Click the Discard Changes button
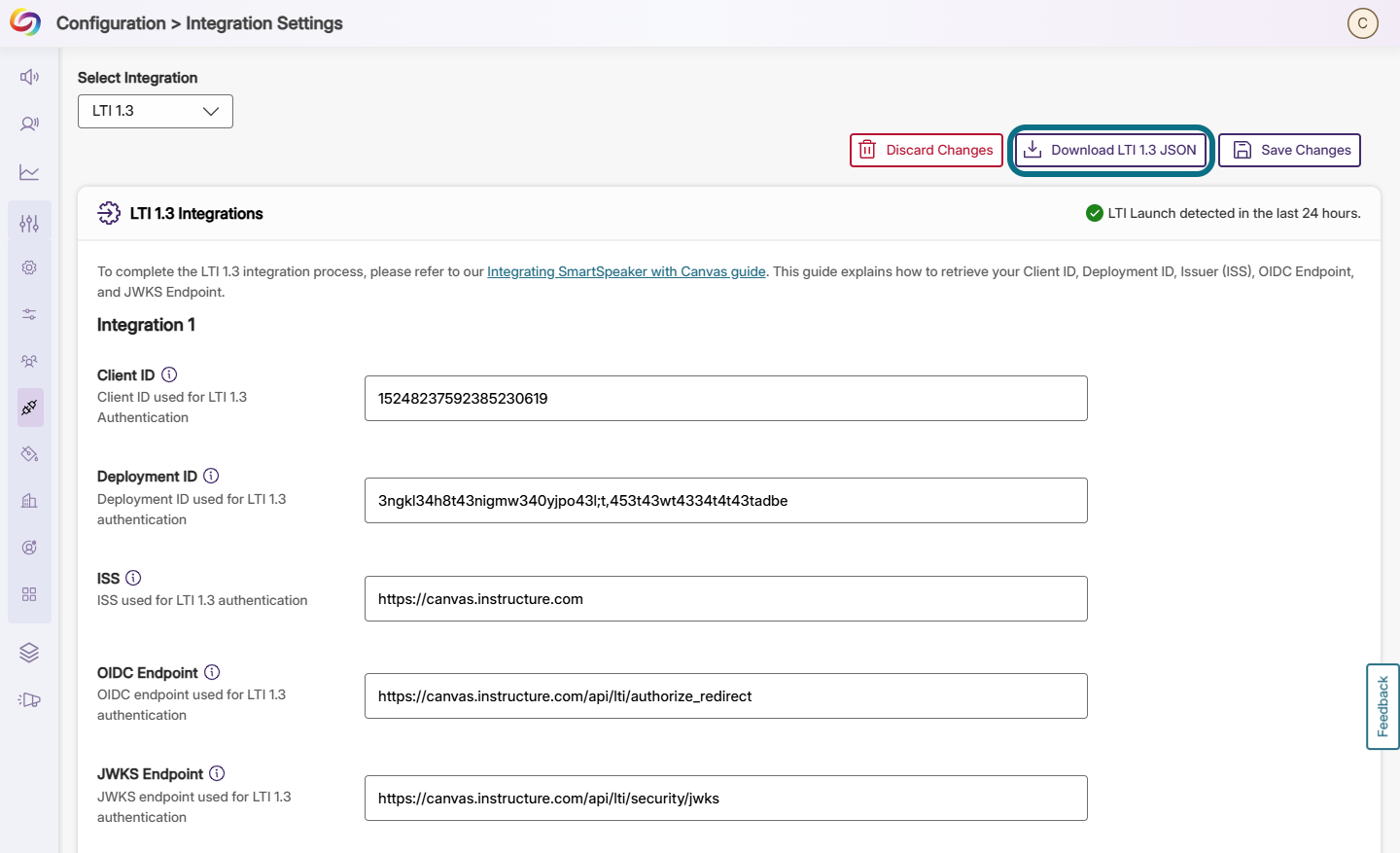Viewport: 1400px width, 853px height. tap(927, 150)
